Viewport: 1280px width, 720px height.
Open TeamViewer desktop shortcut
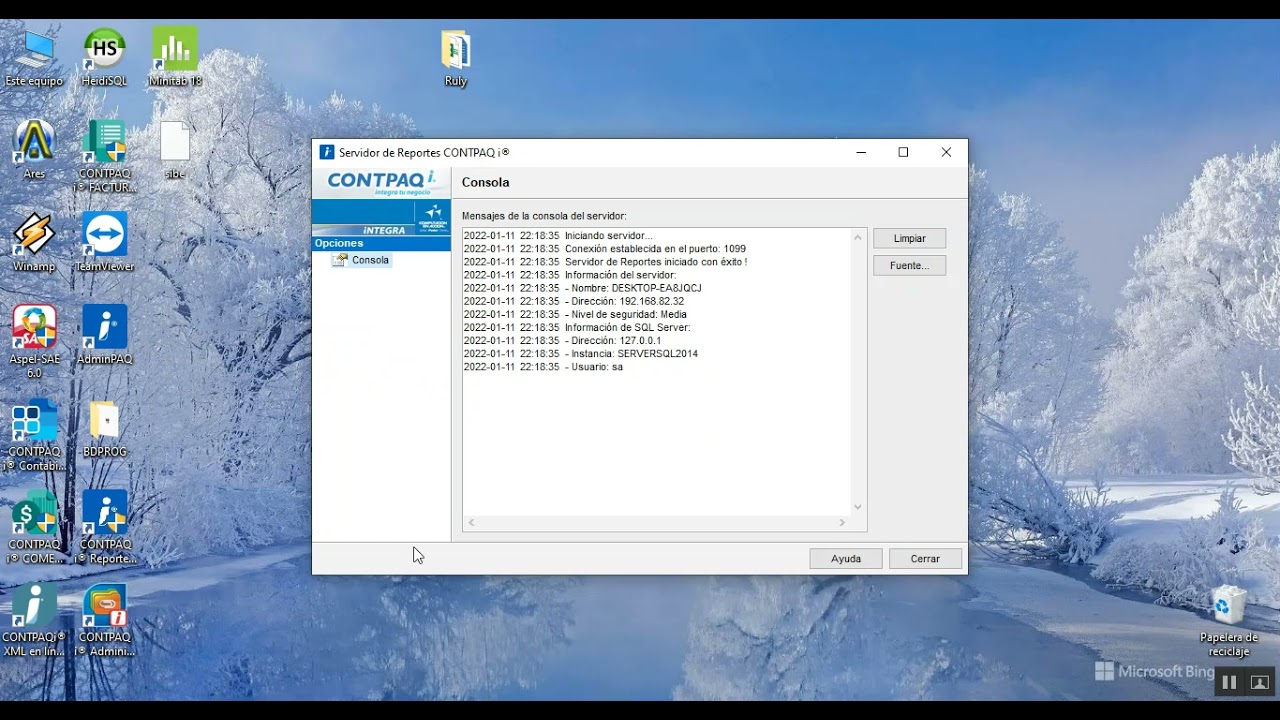point(105,243)
